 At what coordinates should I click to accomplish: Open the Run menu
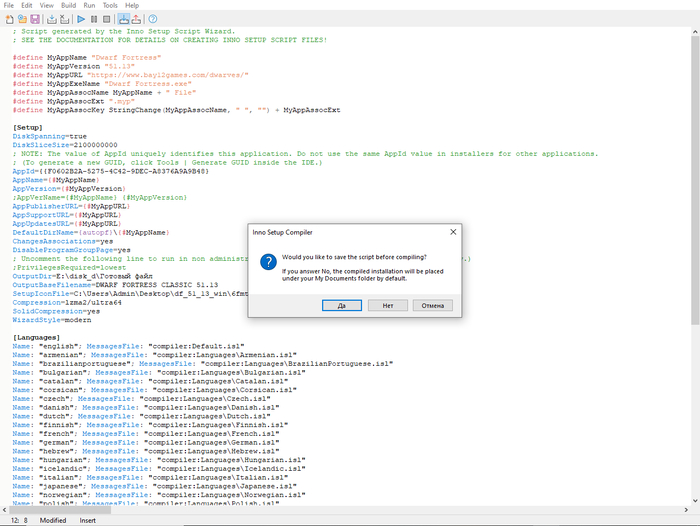pos(90,5)
